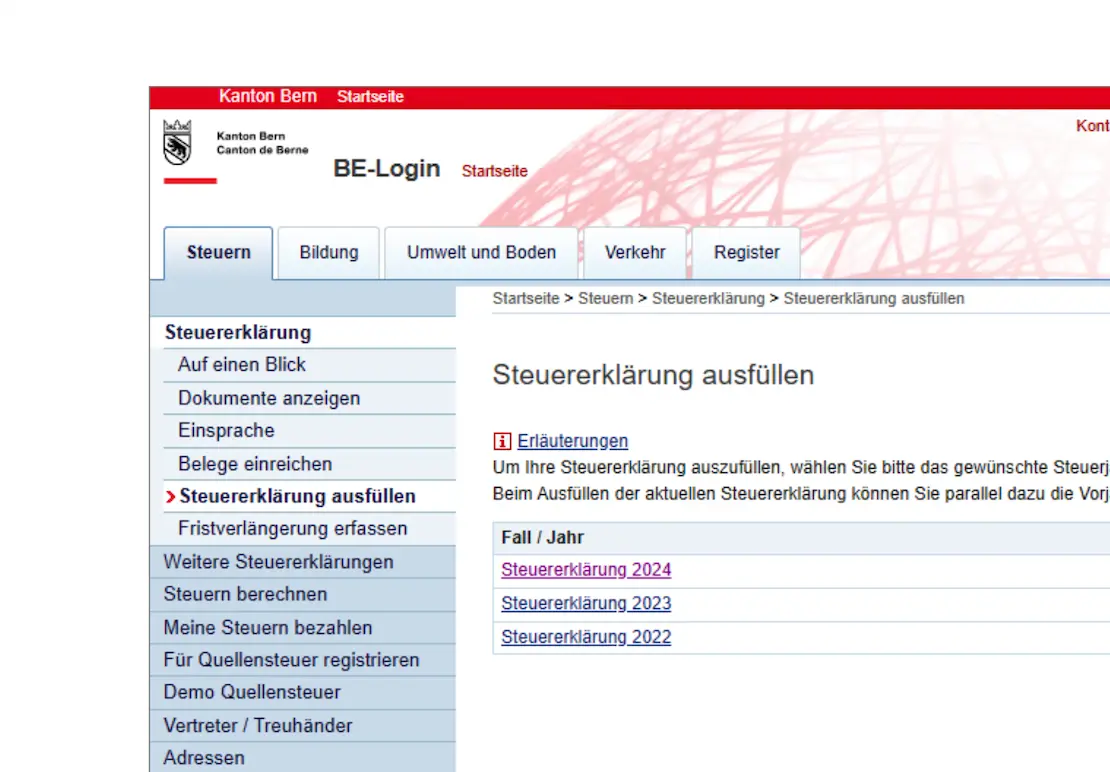The image size is (1110, 772).
Task: Select Belege einreichen in sidebar menu
Action: click(255, 464)
